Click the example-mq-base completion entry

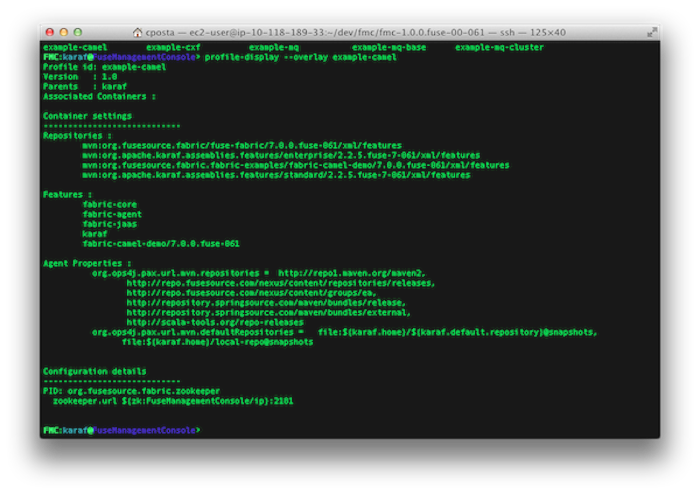point(389,47)
